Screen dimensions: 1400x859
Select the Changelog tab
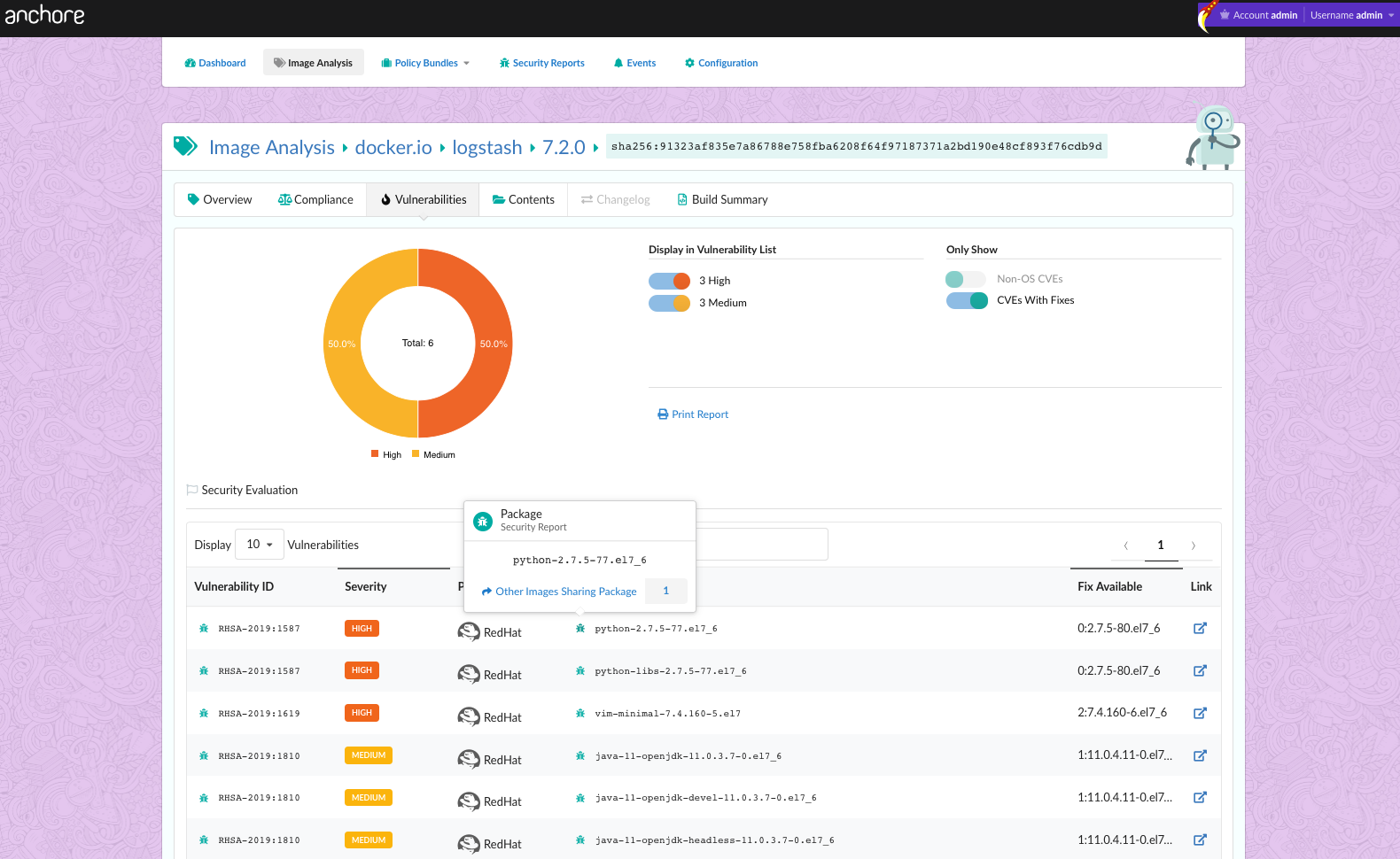tap(616, 200)
